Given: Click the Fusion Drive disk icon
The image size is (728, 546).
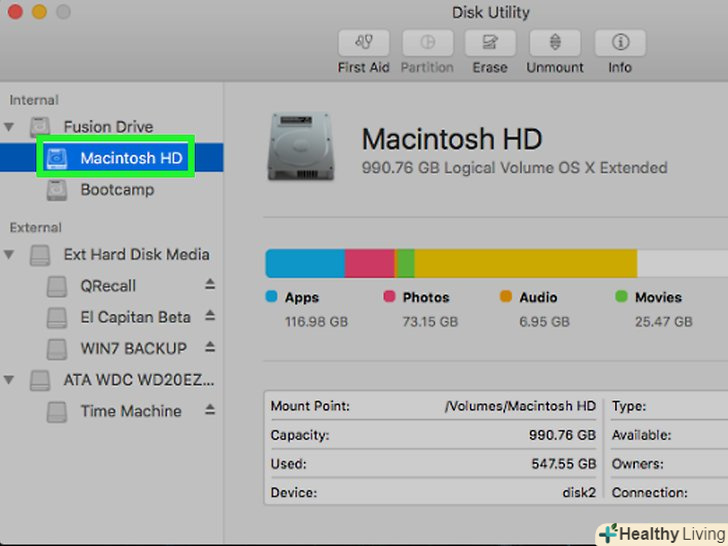Looking at the screenshot, I should pos(40,127).
